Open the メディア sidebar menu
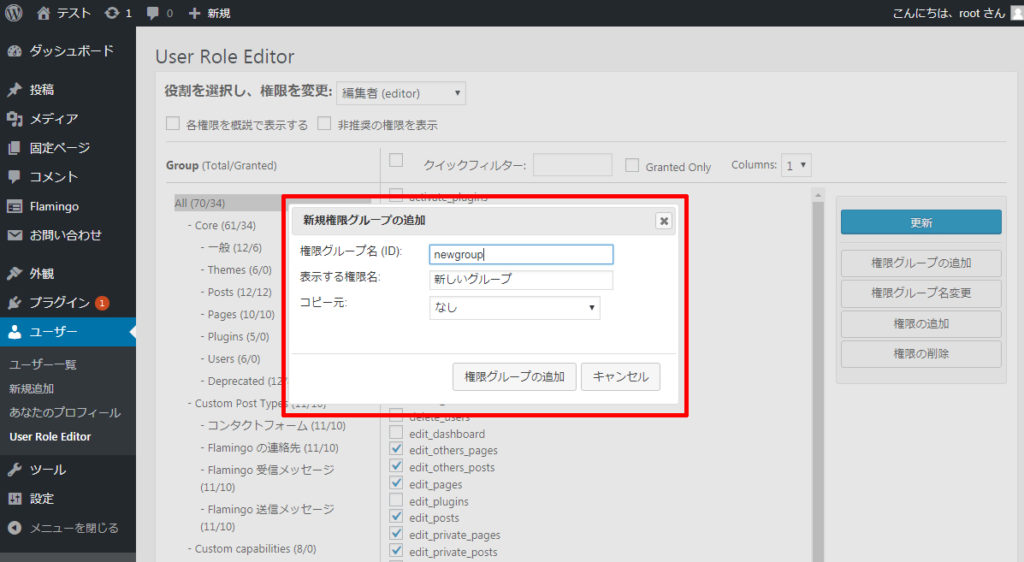Viewport: 1024px width, 562px height. point(53,119)
